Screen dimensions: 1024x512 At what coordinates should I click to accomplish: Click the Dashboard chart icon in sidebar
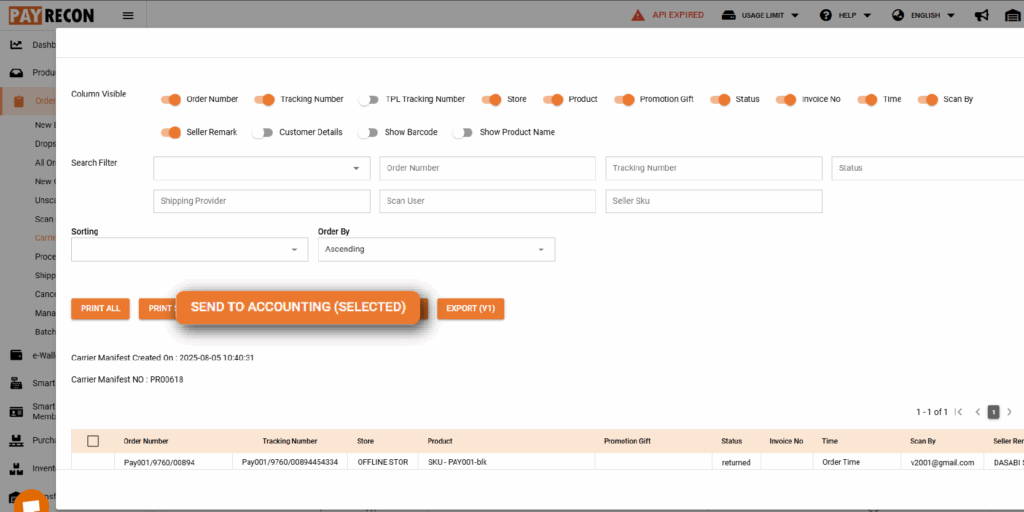pos(16,45)
